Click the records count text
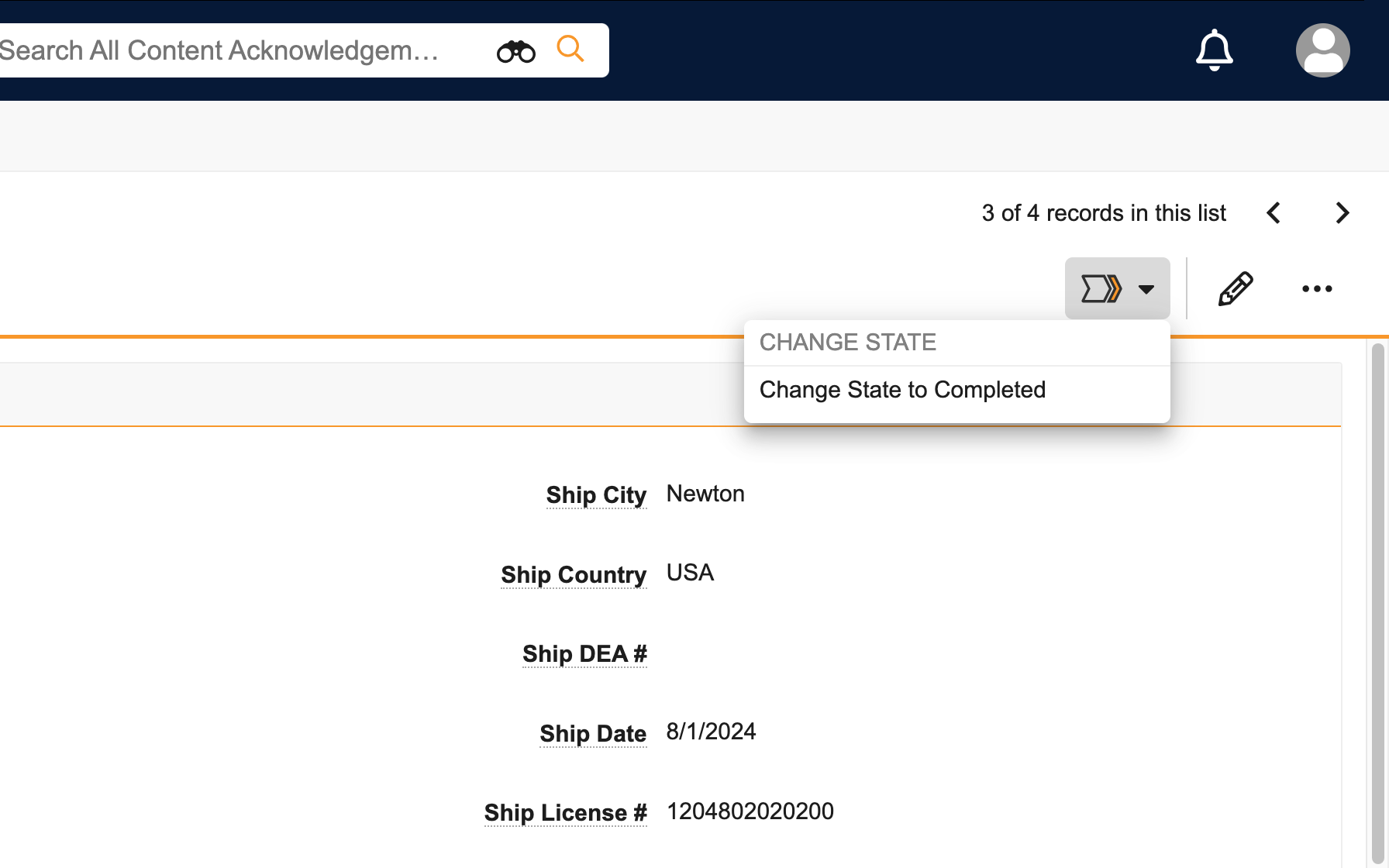Screen dimensions: 1389x868 (x=1104, y=213)
